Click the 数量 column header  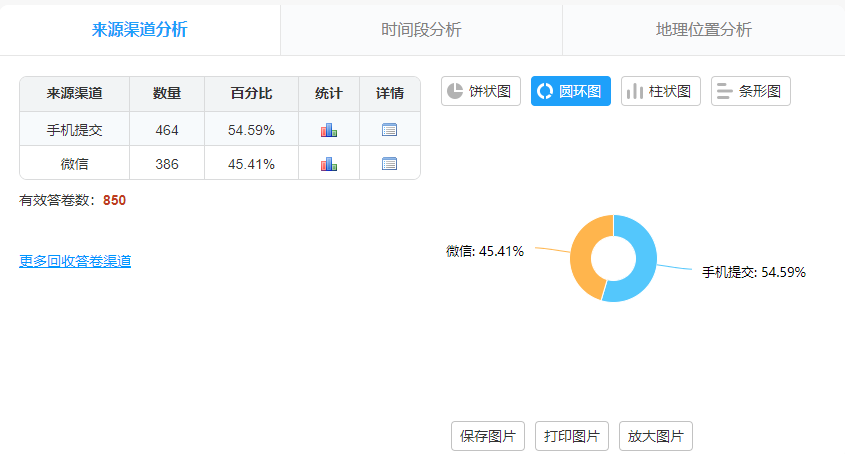click(167, 94)
